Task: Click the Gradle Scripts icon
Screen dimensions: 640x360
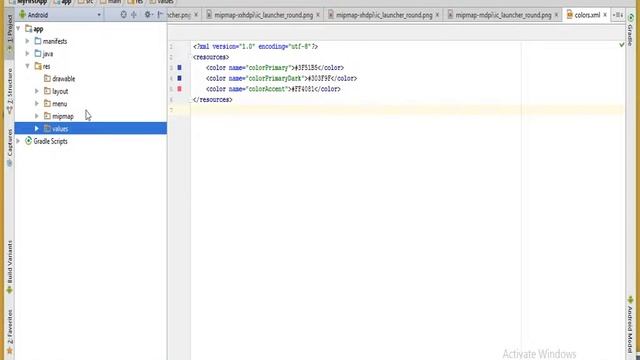Action: click(28, 141)
